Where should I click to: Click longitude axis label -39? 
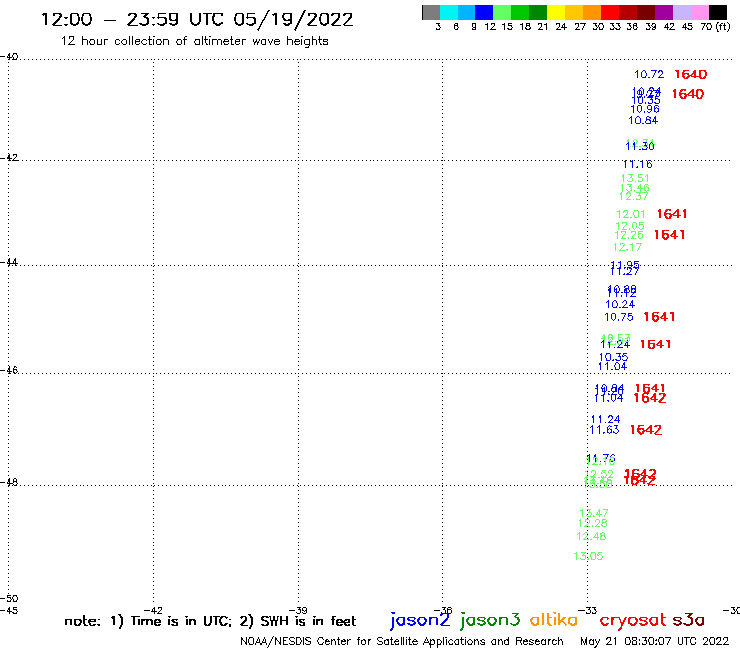point(298,611)
